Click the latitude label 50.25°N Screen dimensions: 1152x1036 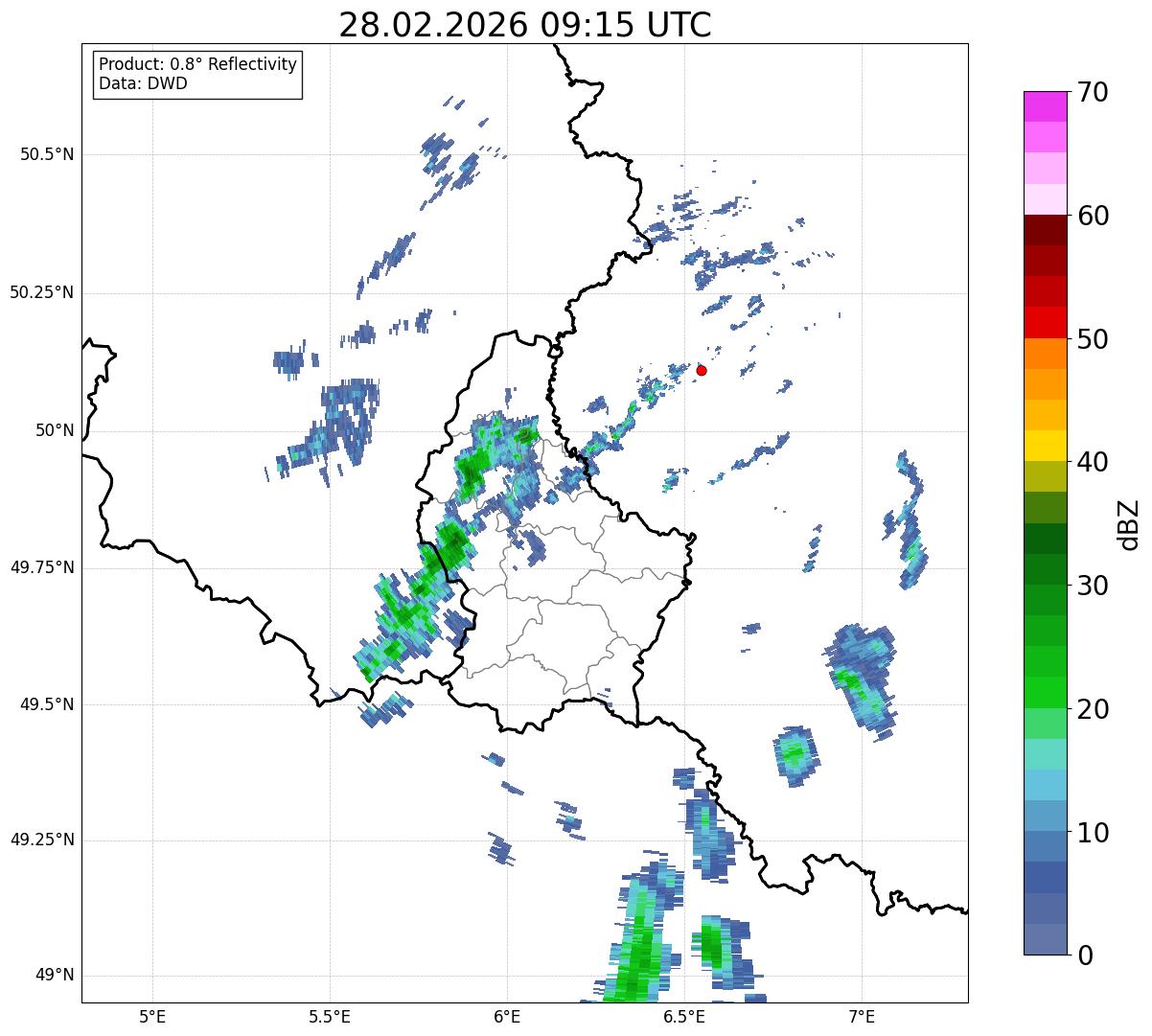point(41,292)
